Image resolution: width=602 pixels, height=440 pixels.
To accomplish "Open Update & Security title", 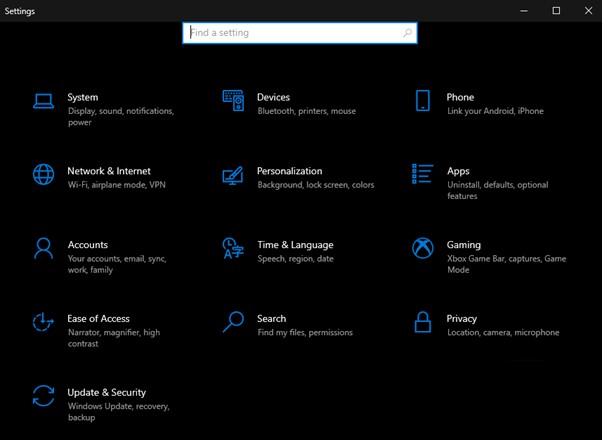I will (x=107, y=392).
